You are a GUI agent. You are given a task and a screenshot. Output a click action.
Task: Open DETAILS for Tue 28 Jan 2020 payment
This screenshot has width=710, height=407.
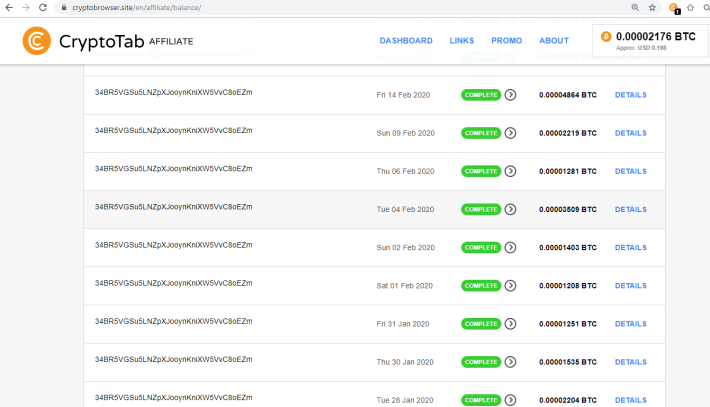(630, 400)
